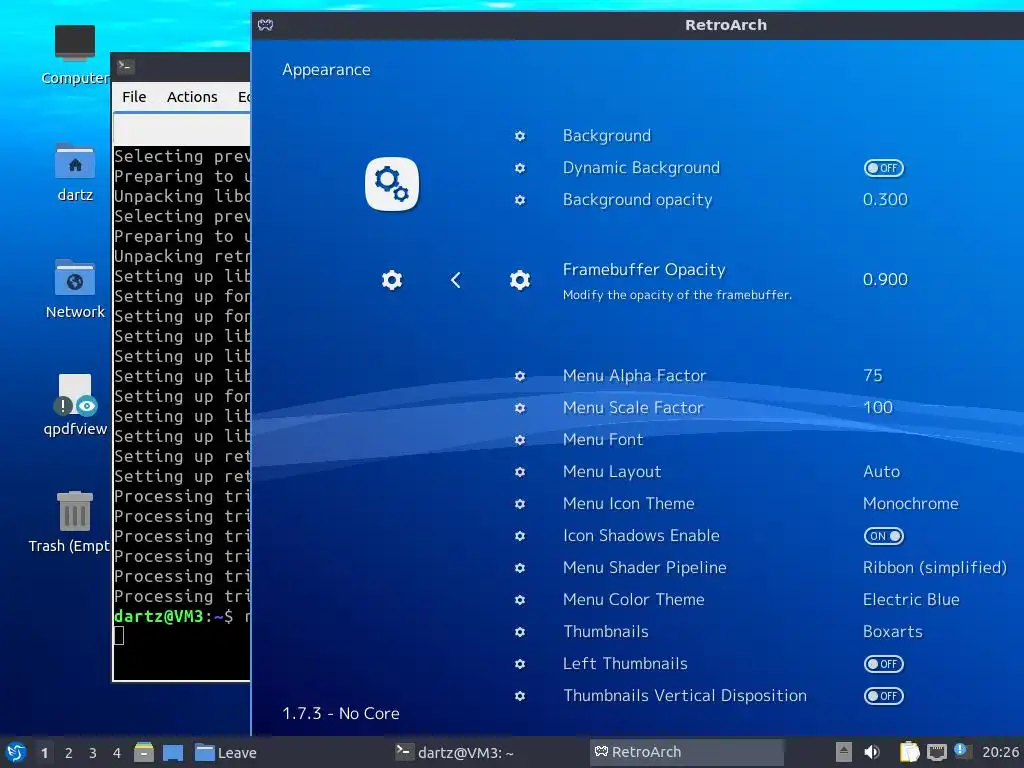Open the Network desktop icon
This screenshot has height=768, width=1024.
[x=75, y=289]
